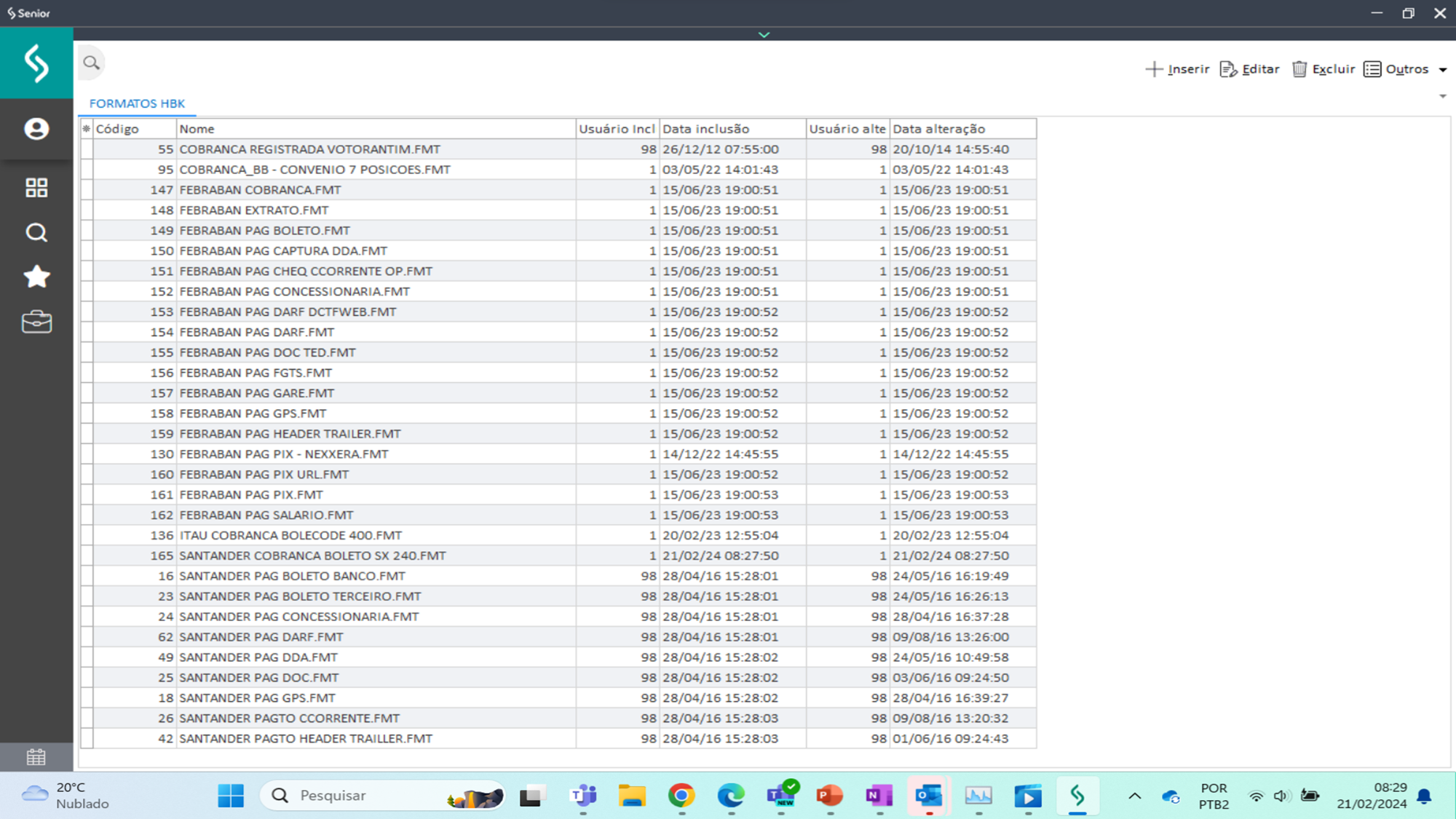This screenshot has width=1456, height=819.
Task: Click the Usuário Incl column header
Action: [617, 129]
